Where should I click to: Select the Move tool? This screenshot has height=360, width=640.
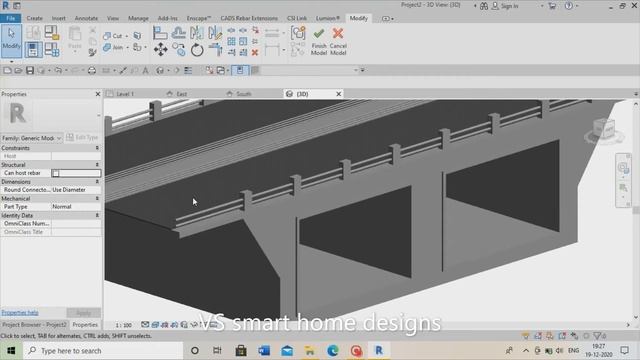pos(160,50)
